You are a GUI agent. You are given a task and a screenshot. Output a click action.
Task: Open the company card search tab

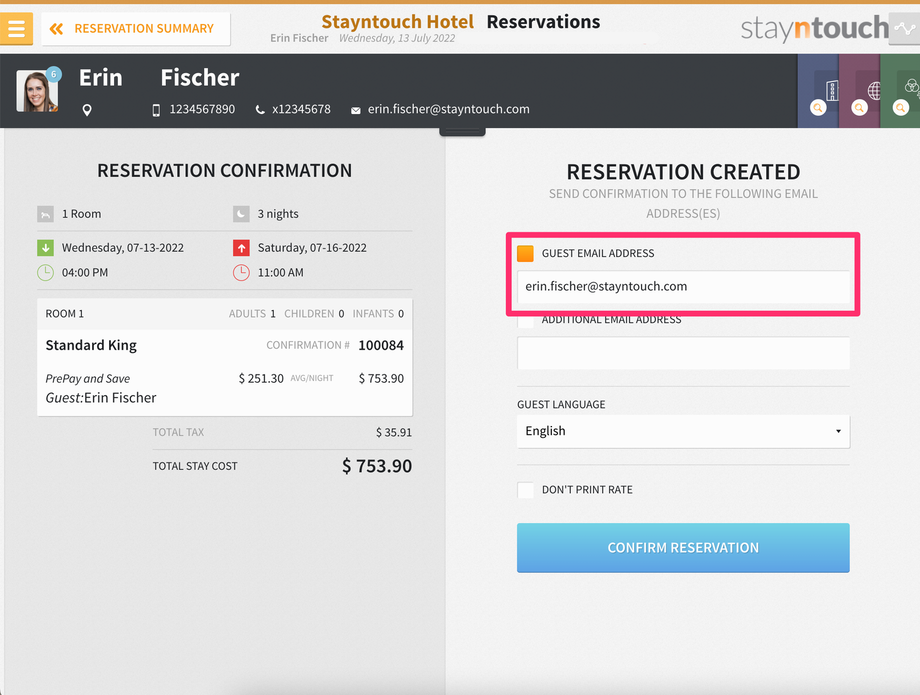[x=818, y=91]
